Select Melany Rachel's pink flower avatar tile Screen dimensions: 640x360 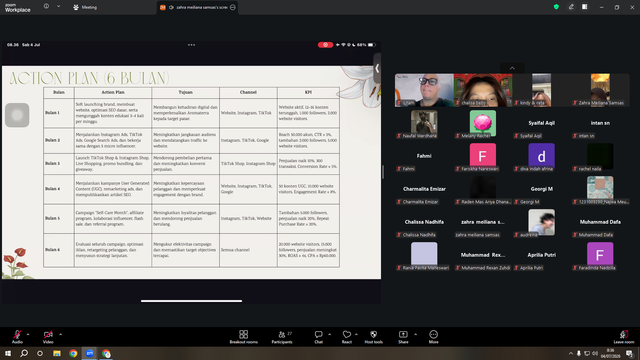[483, 123]
